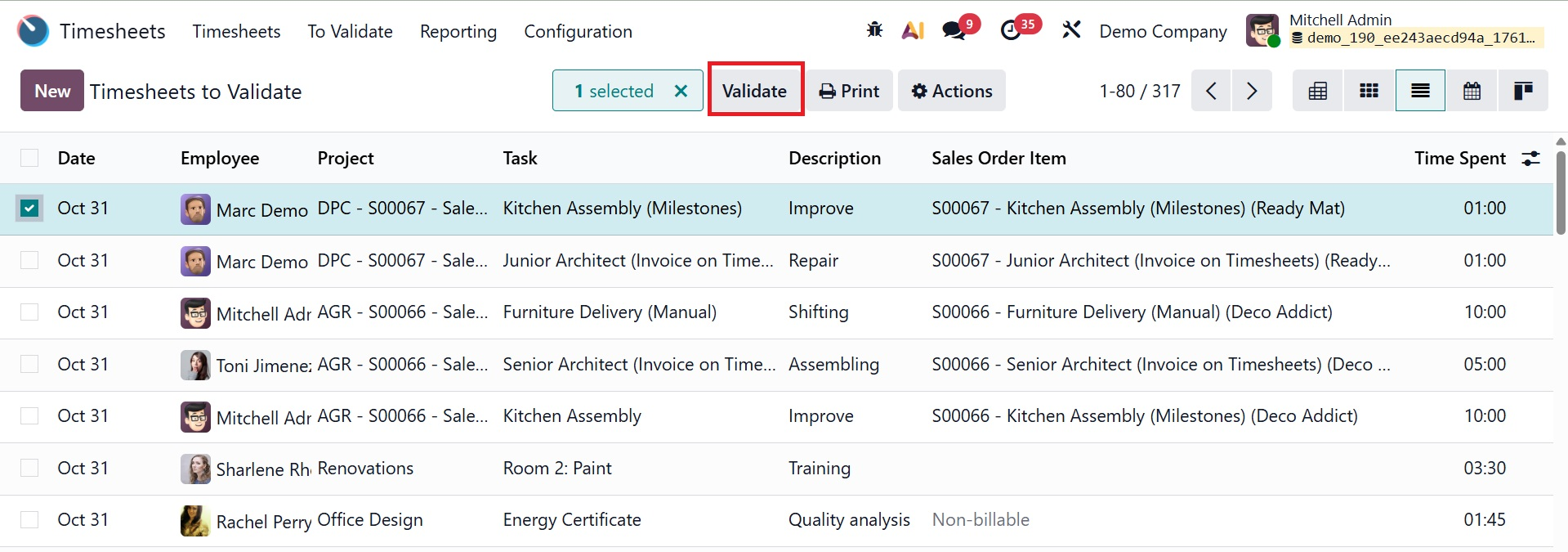Switch to kanban view
Image resolution: width=1568 pixels, height=552 pixels.
tap(1369, 91)
